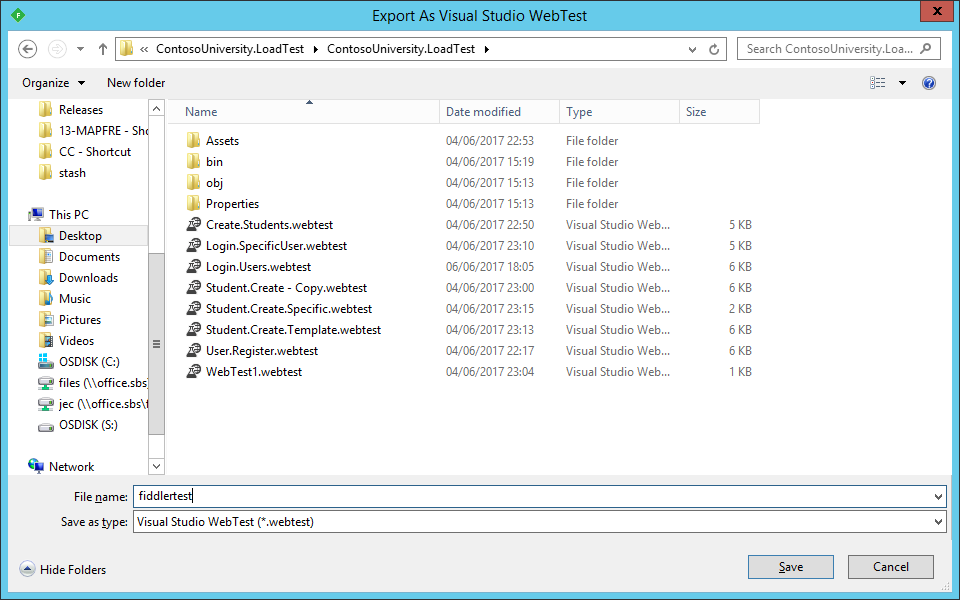Select This PC in navigation pane
This screenshot has width=960, height=600.
[x=59, y=215]
